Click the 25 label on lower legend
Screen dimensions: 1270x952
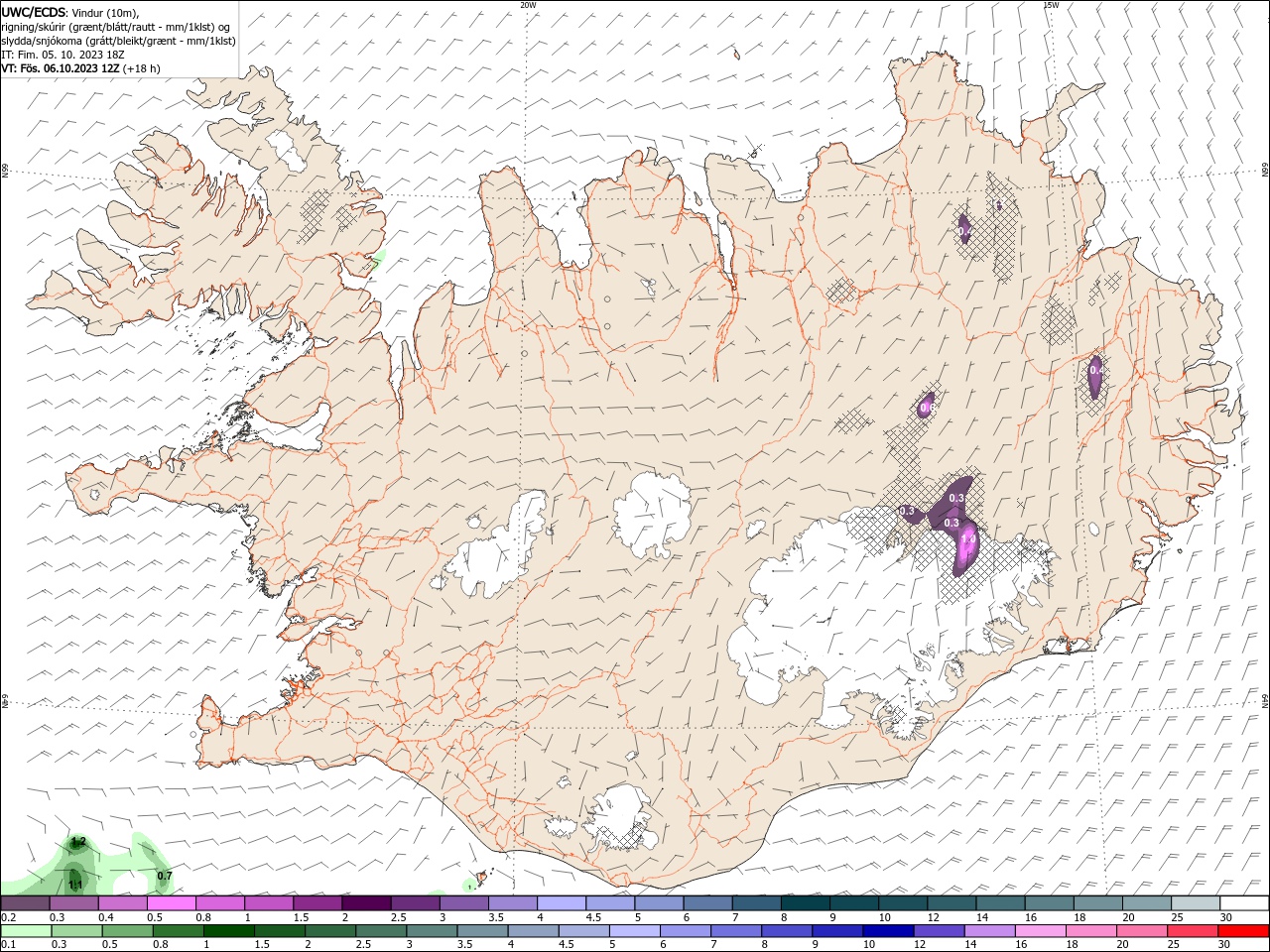pos(1175,945)
